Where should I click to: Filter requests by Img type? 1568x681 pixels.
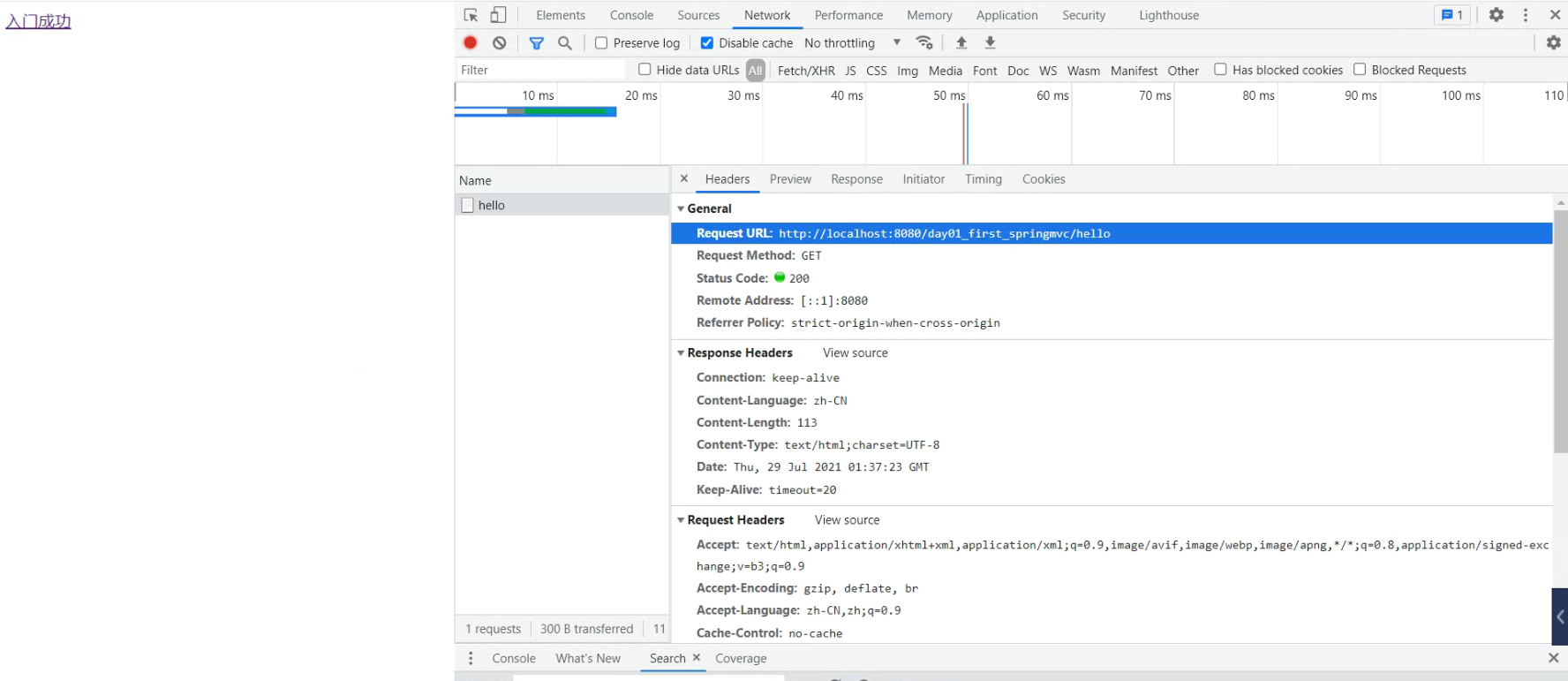pos(908,71)
